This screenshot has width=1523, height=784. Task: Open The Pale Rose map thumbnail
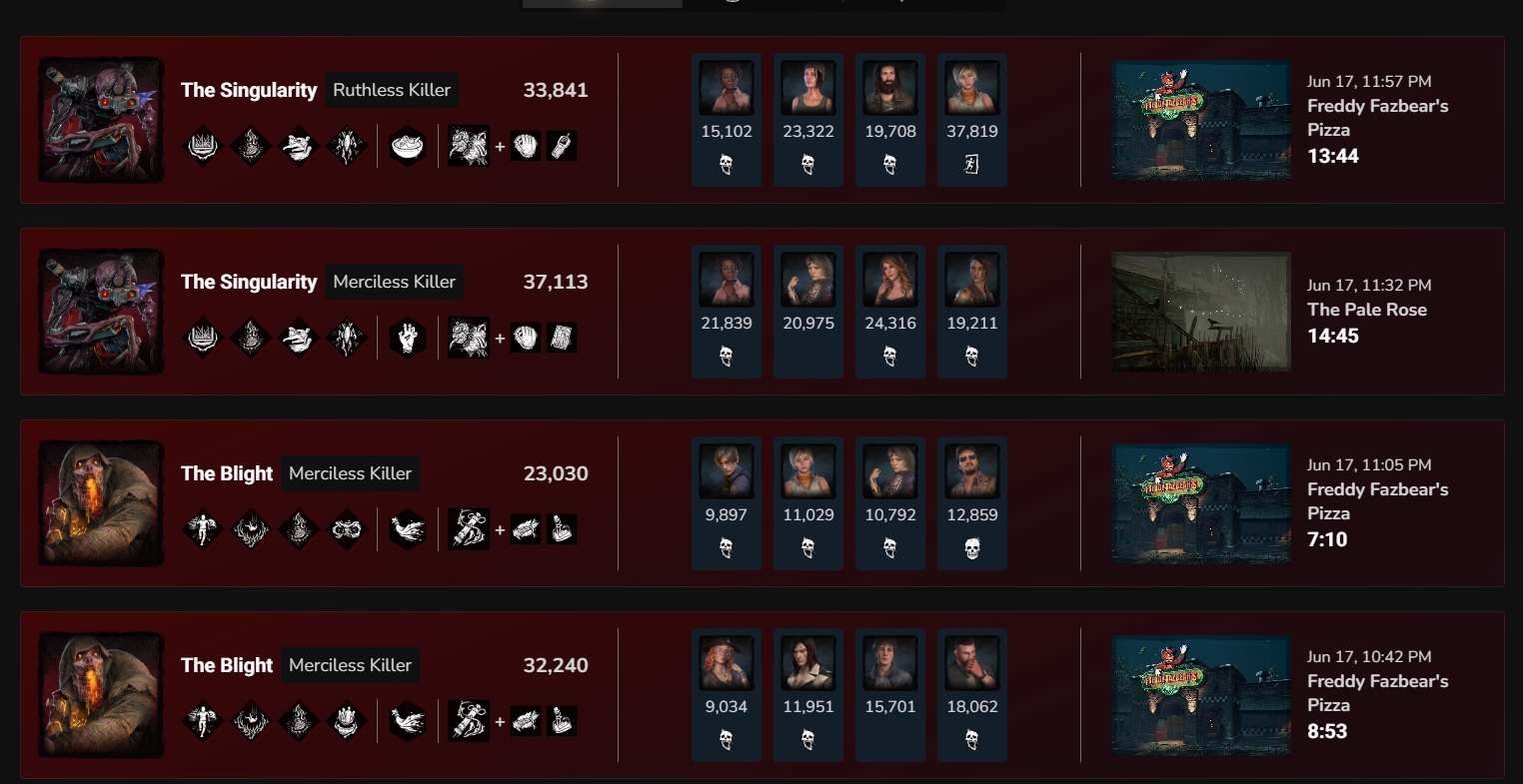click(1201, 312)
